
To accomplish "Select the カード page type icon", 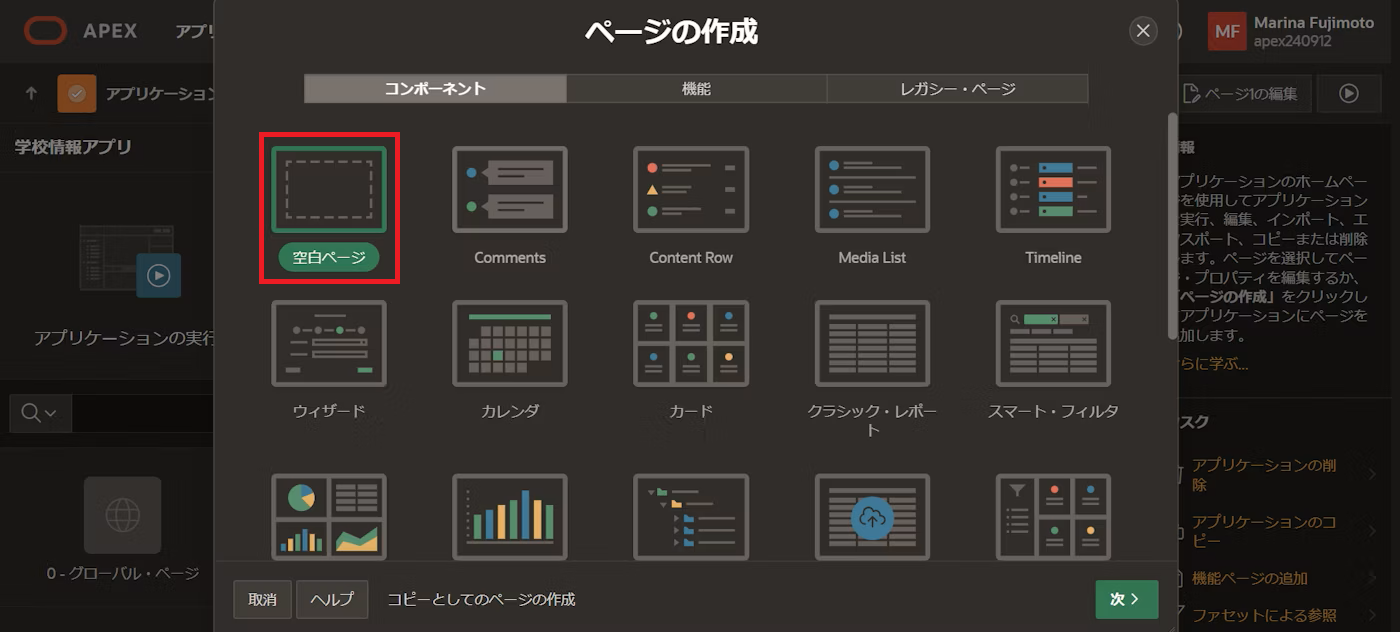I will (691, 343).
